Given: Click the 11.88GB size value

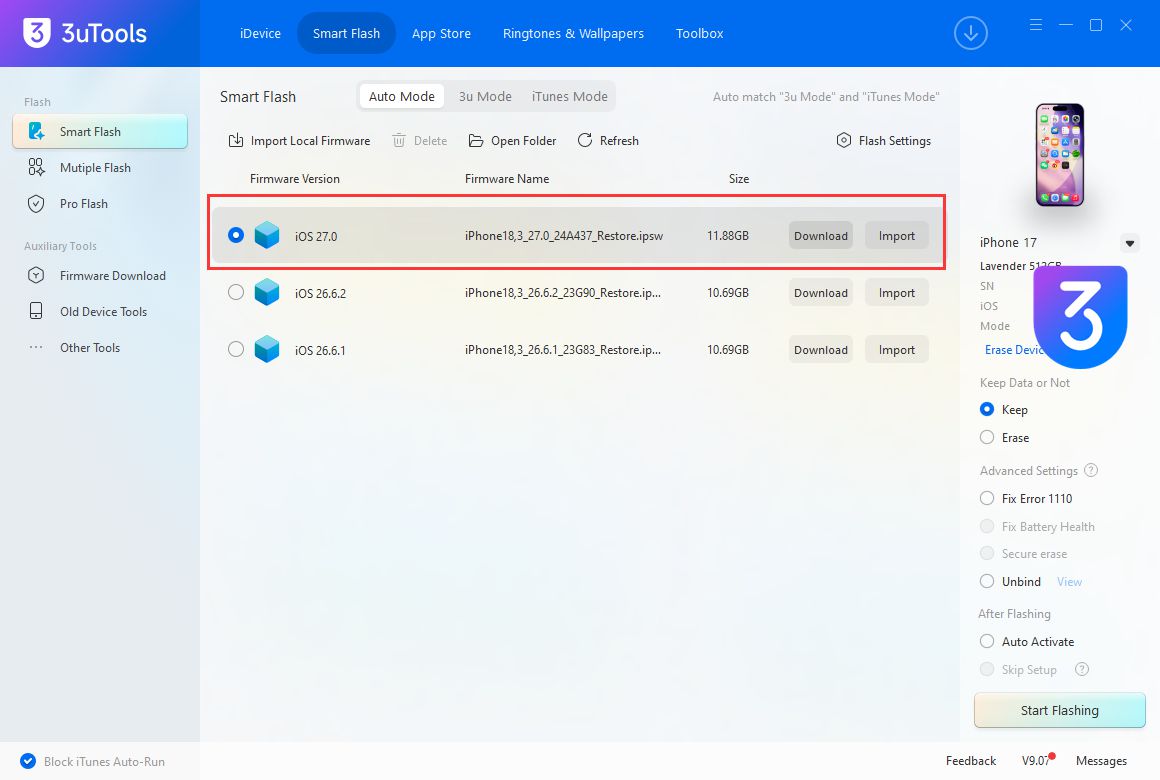Looking at the screenshot, I should coord(727,235).
